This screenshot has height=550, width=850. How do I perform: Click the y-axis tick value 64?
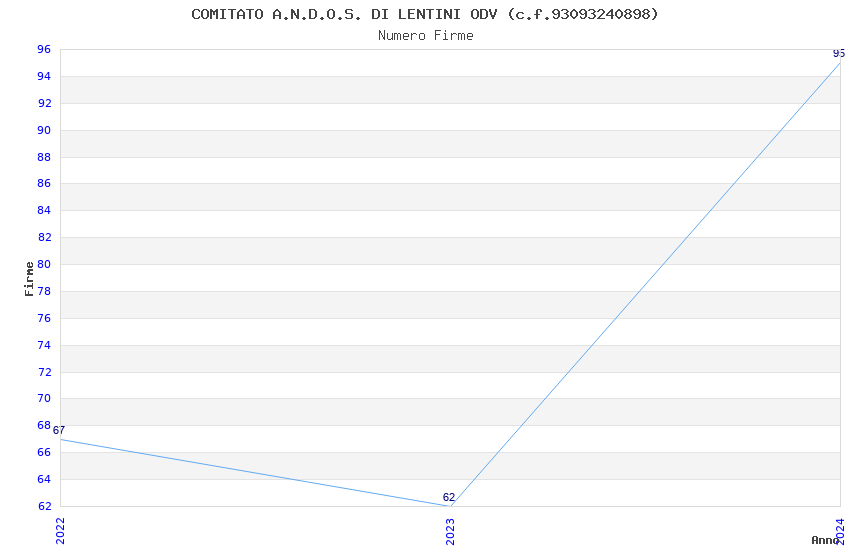[44, 479]
